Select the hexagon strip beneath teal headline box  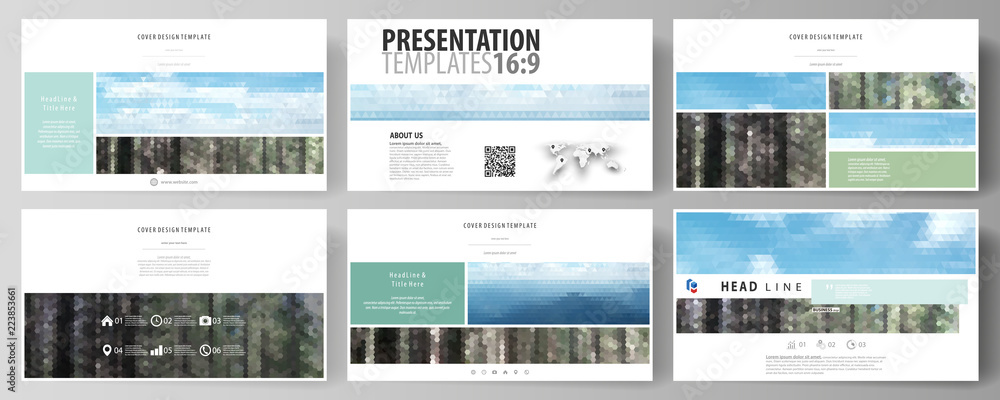[500, 346]
